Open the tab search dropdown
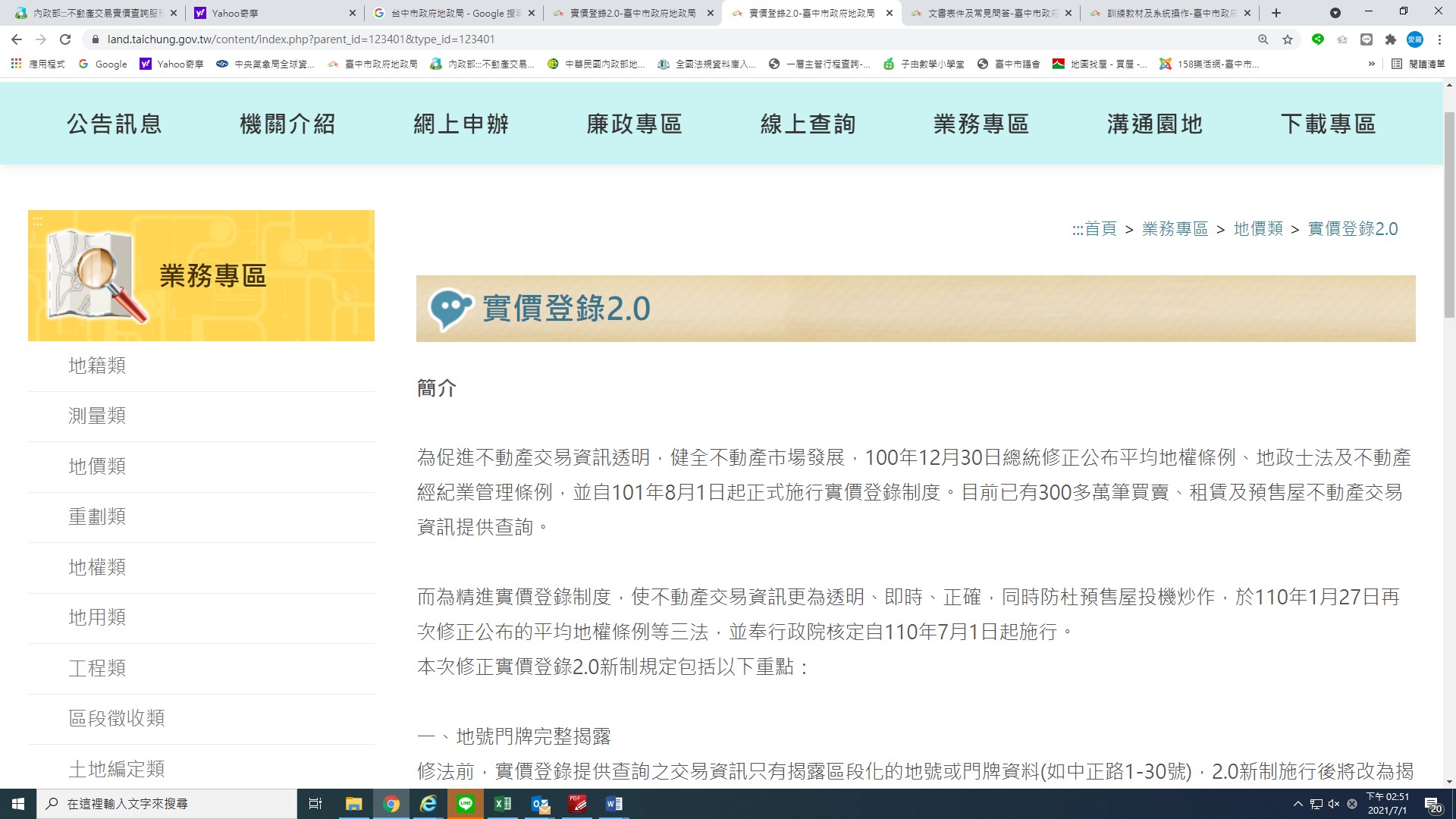The width and height of the screenshot is (1456, 819). pos(1335,13)
